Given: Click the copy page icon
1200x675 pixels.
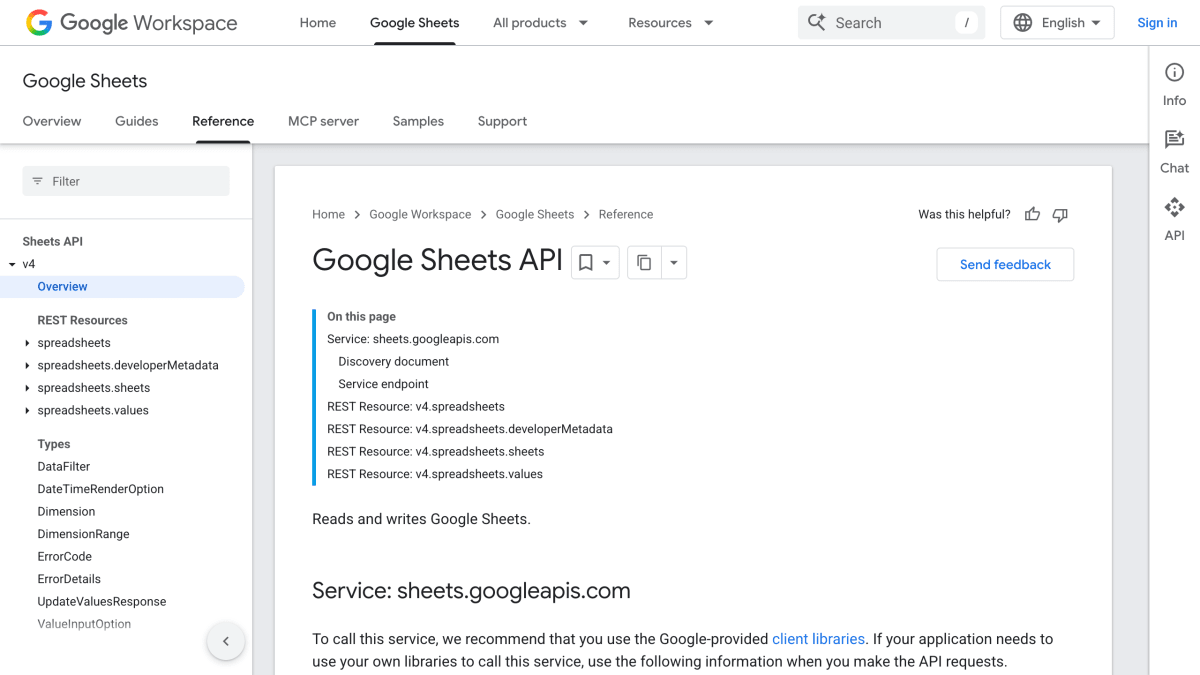Looking at the screenshot, I should [x=644, y=262].
